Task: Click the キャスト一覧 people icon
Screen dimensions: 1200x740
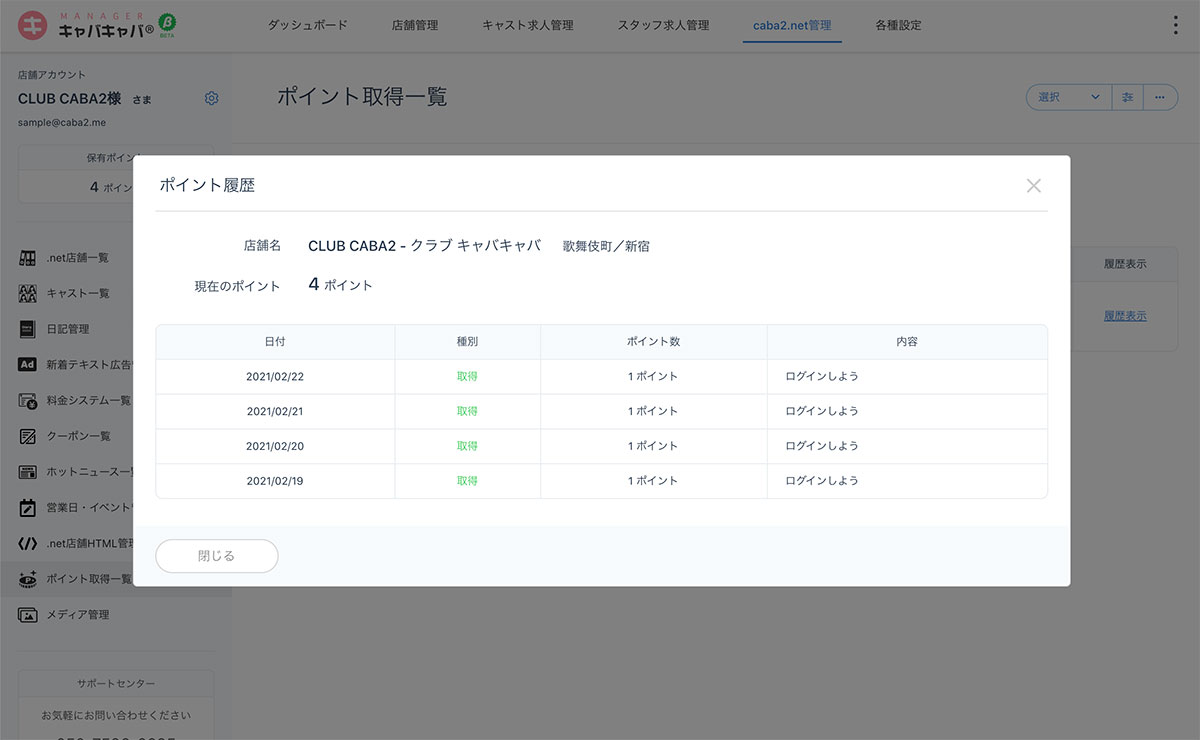Action: (x=28, y=294)
